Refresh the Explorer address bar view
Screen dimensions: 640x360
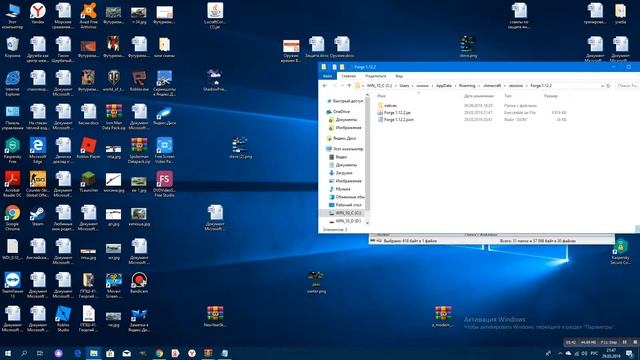coord(608,86)
